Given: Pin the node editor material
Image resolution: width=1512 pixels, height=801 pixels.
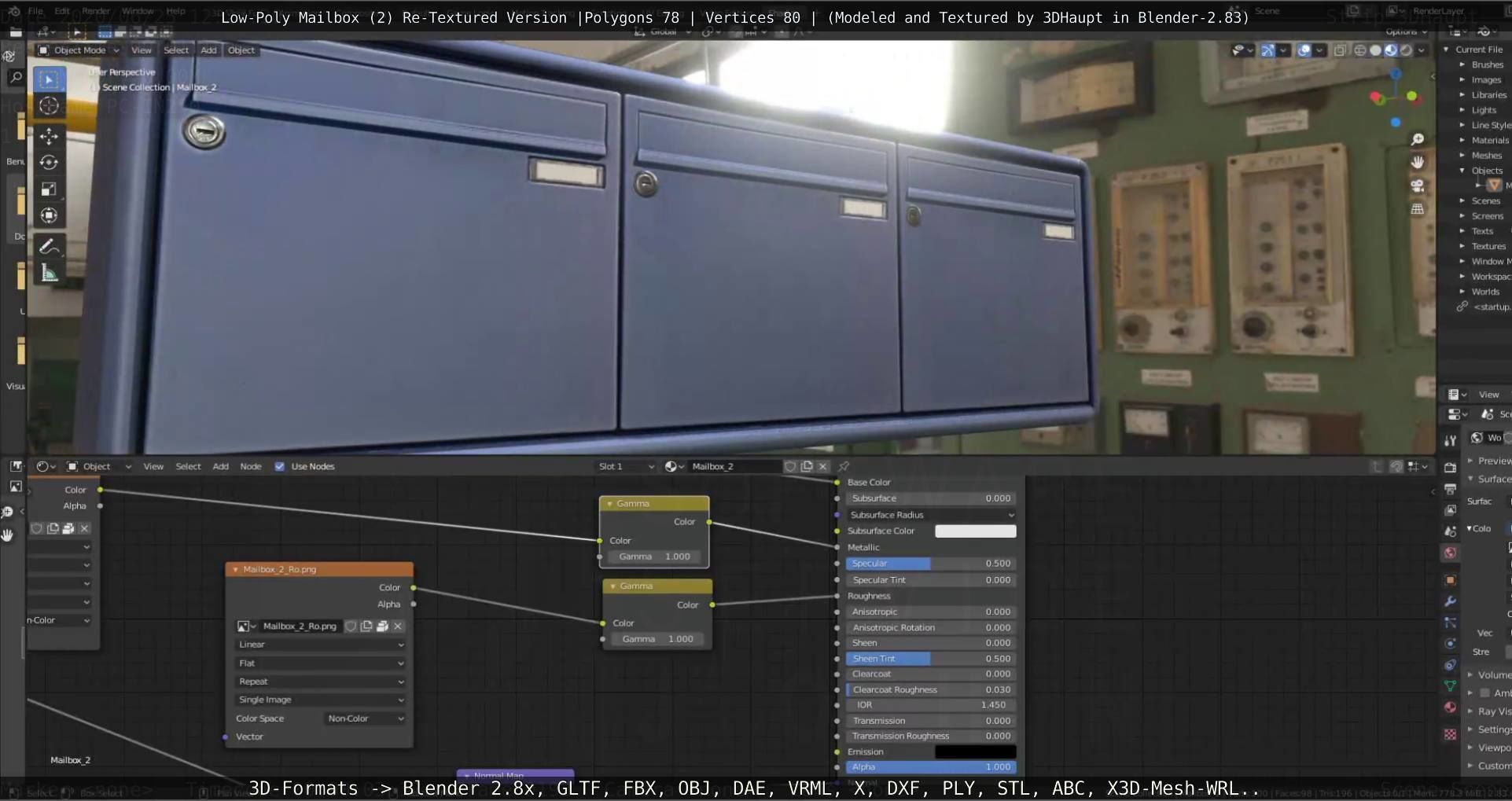Looking at the screenshot, I should [x=844, y=466].
